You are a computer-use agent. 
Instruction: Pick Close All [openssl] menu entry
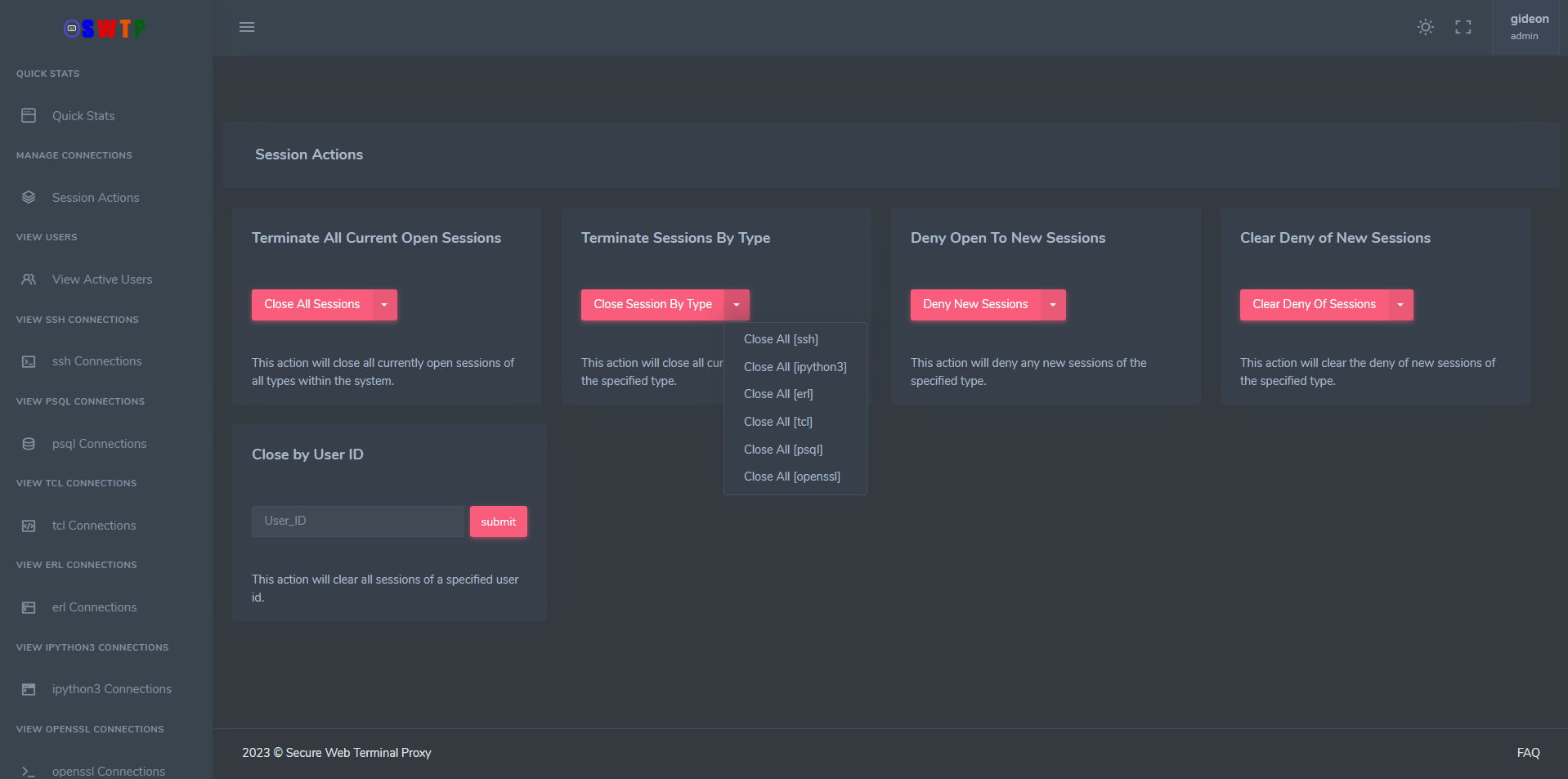[791, 477]
